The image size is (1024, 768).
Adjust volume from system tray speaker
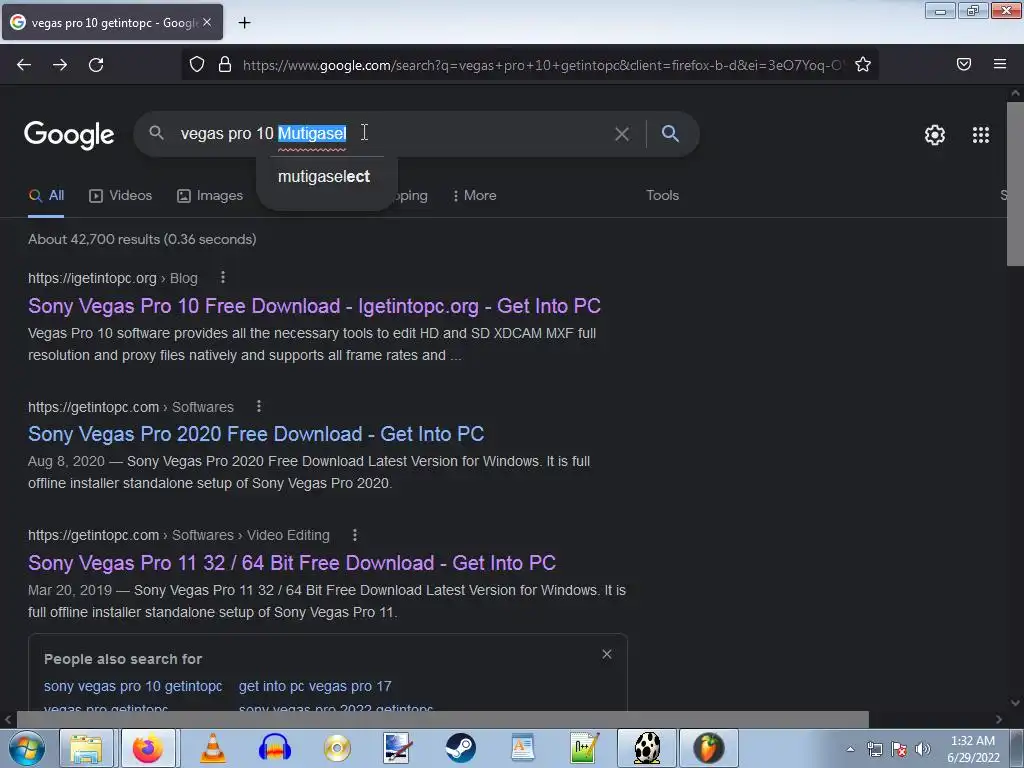(x=923, y=749)
